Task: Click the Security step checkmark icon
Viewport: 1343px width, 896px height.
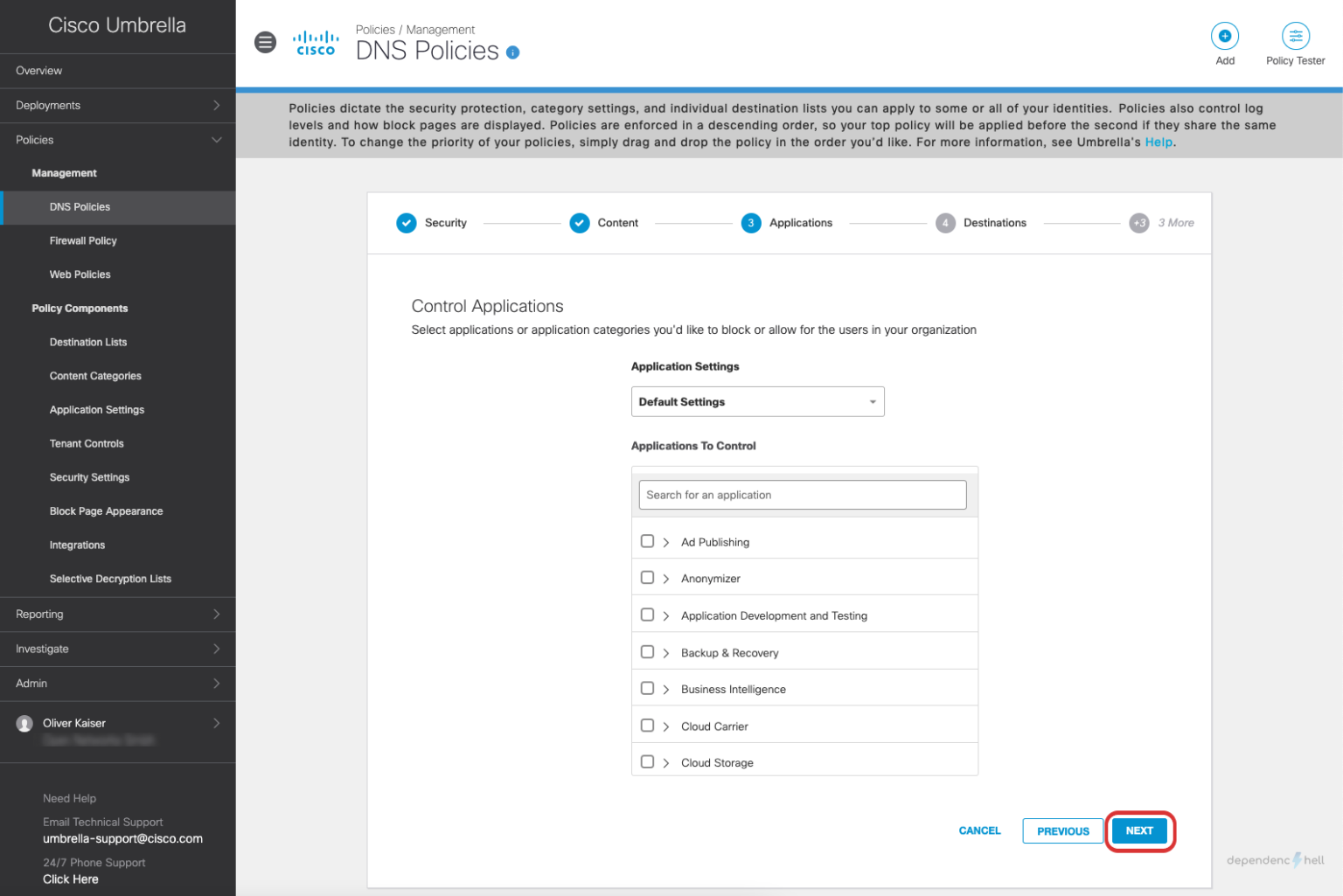Action: [406, 223]
